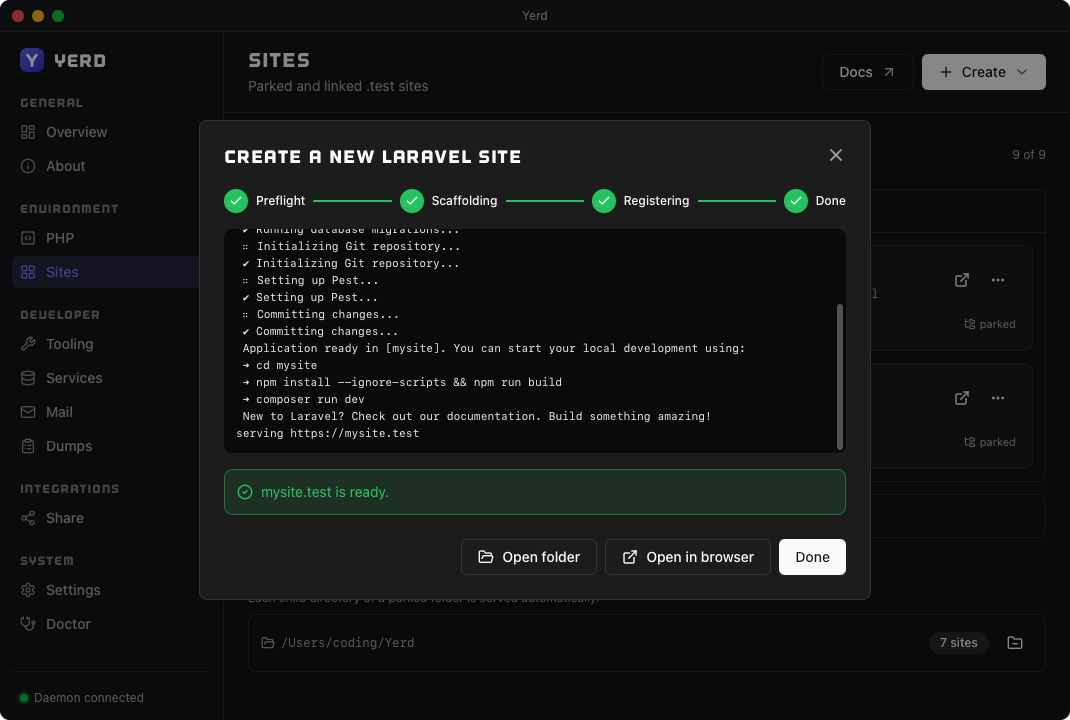Click the Doctor stethoscope icon
The height and width of the screenshot is (720, 1070).
click(28, 624)
